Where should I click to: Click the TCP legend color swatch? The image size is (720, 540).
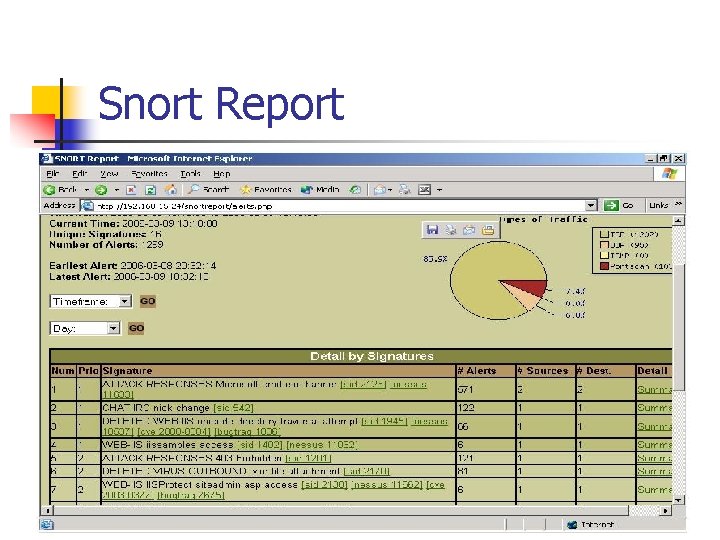point(604,234)
